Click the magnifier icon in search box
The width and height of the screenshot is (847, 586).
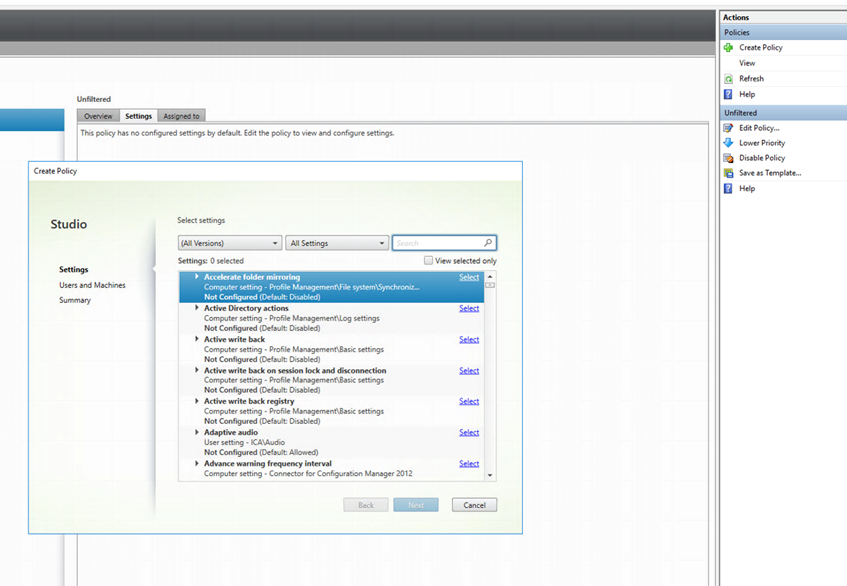[x=488, y=243]
